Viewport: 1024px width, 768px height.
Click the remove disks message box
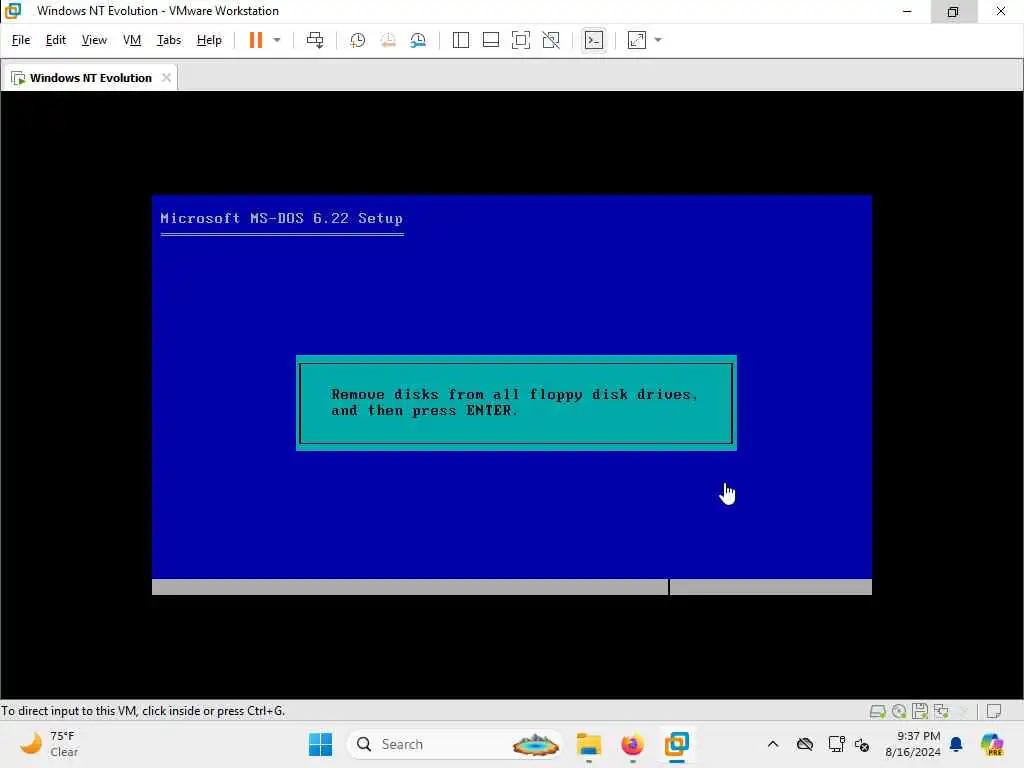click(x=516, y=403)
